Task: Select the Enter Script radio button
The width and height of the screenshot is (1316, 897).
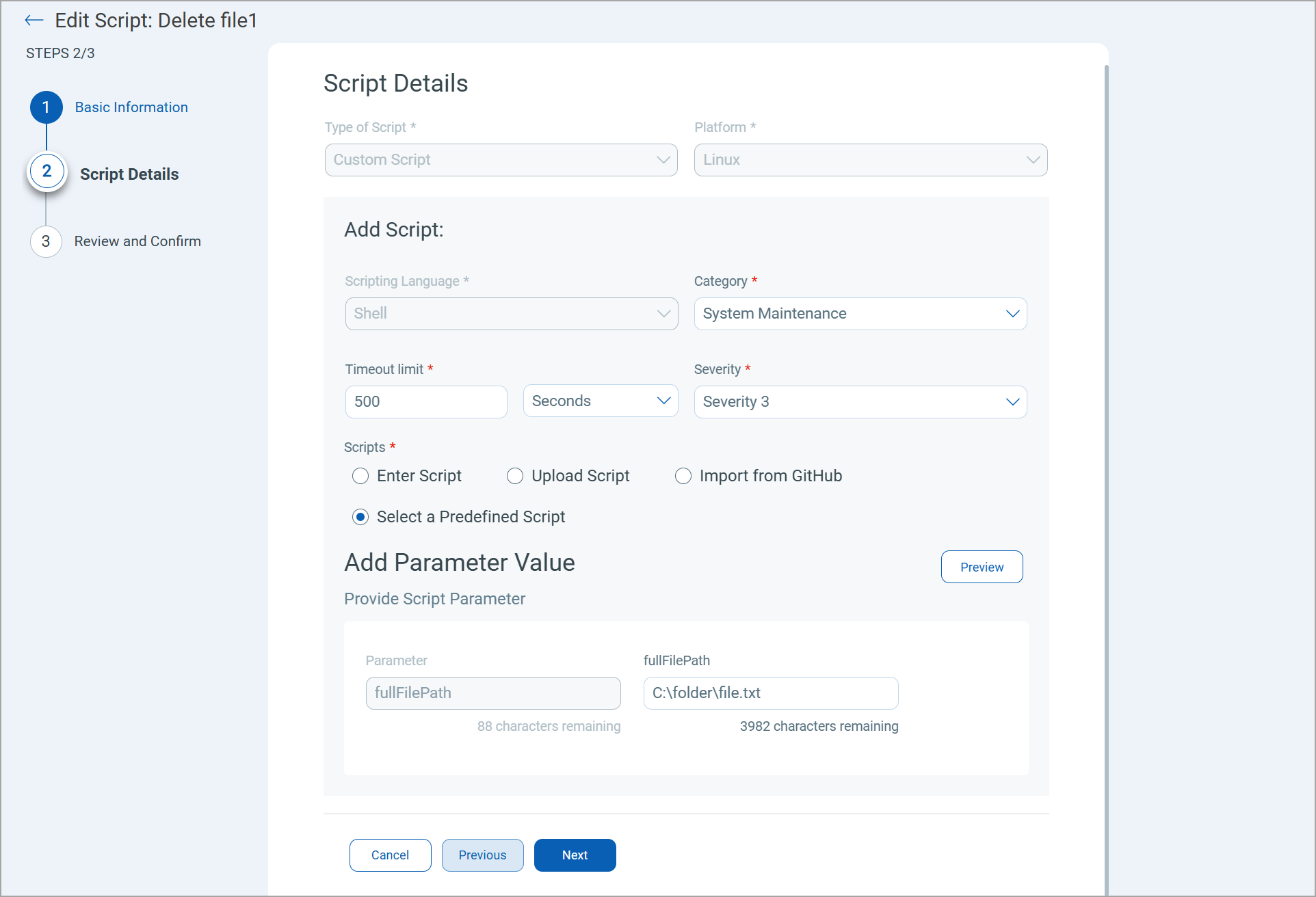Action: 360,476
